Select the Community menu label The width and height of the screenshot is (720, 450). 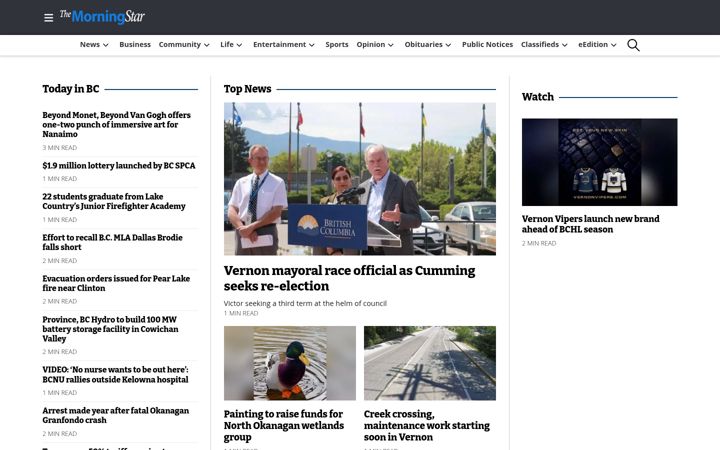click(180, 45)
